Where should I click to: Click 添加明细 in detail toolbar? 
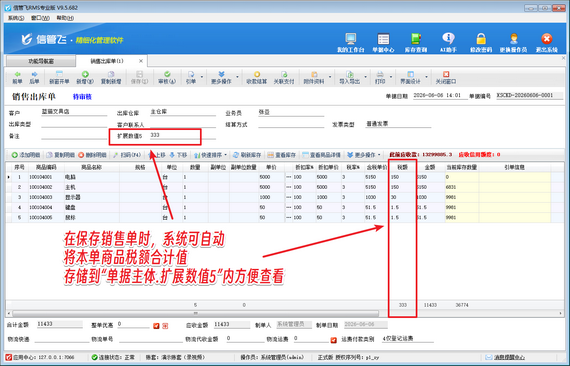coord(26,155)
